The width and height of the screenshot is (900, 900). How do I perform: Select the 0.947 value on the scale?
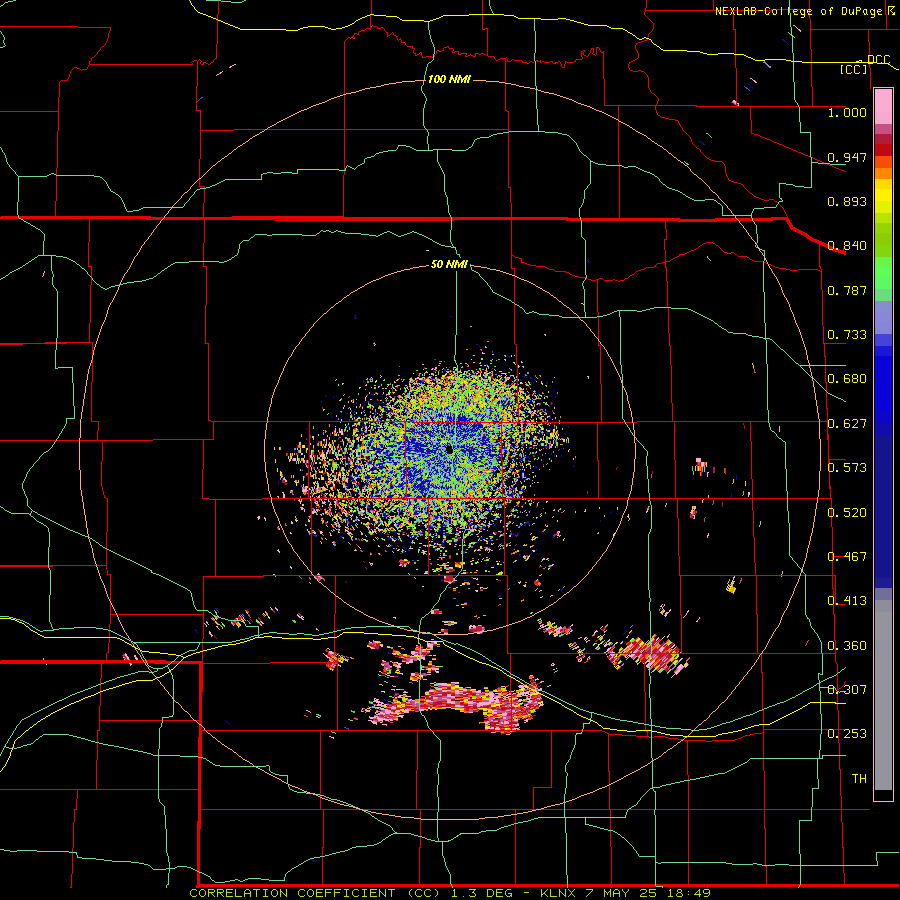[x=847, y=157]
